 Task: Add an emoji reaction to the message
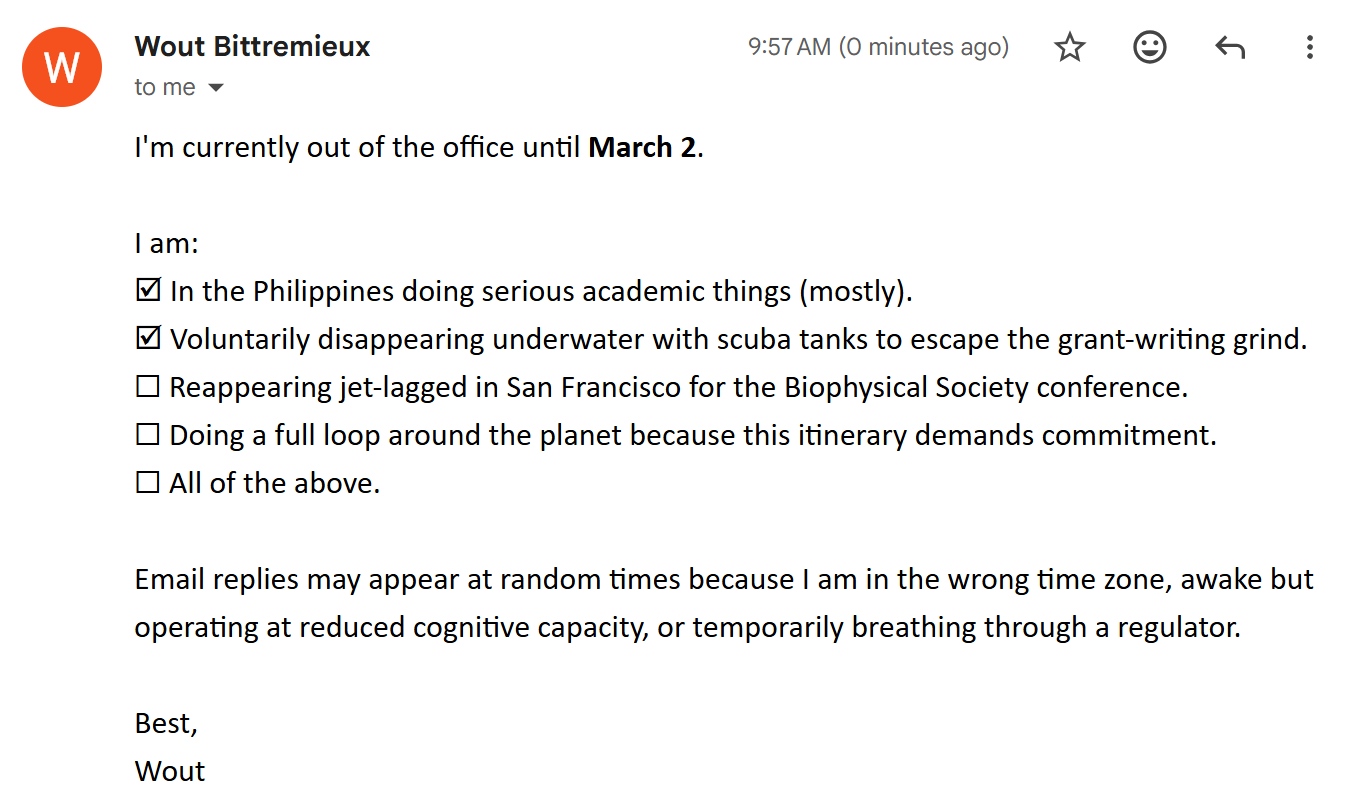tap(1150, 47)
